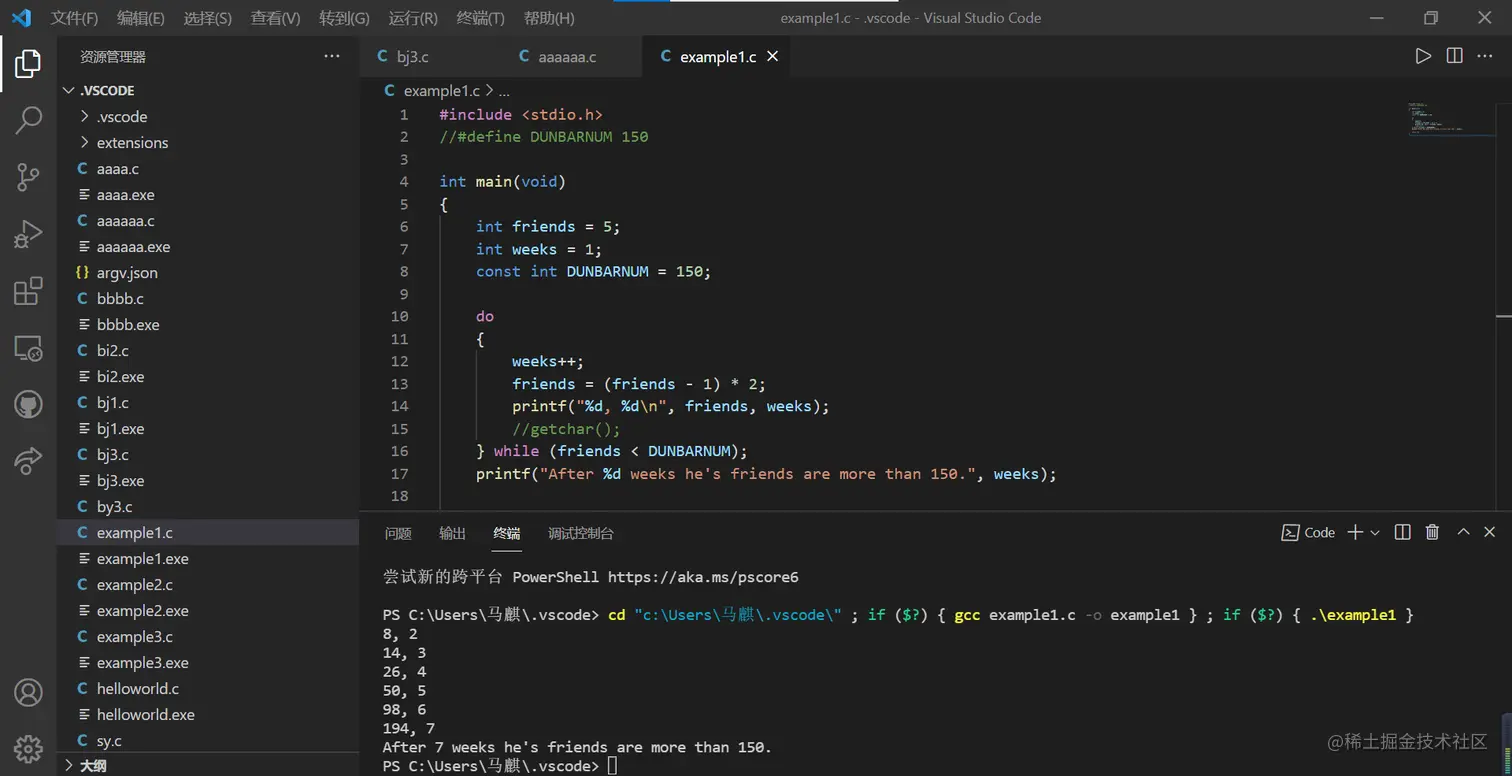The width and height of the screenshot is (1512, 776).
Task: Open the GitHub view icon
Action: 28,405
